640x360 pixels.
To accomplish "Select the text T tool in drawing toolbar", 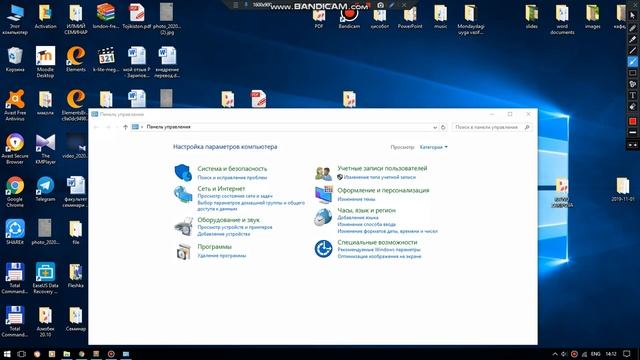I will 632,95.
